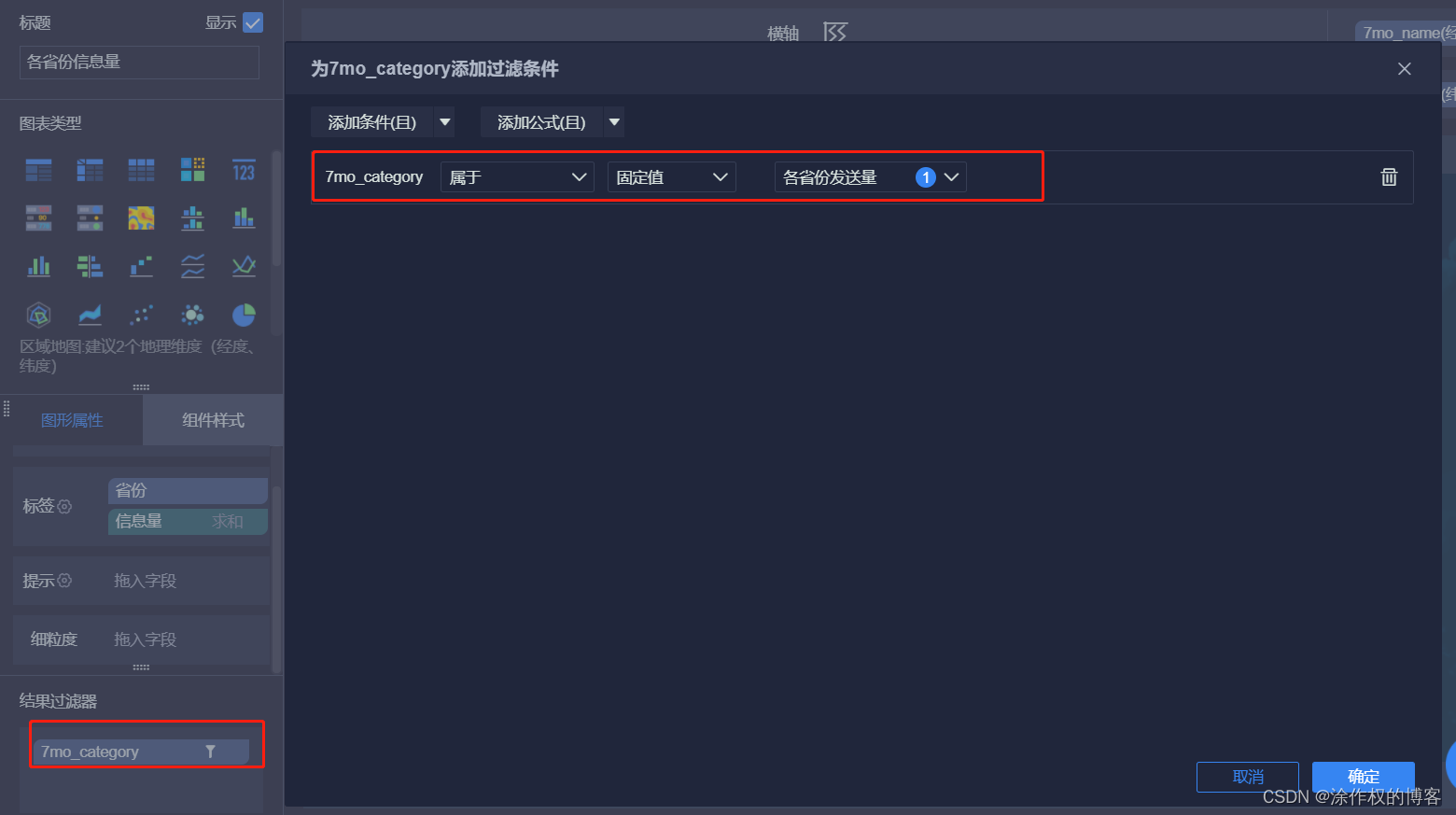The image size is (1456, 815).
Task: Click the 添加条件(且) button
Action: point(371,122)
